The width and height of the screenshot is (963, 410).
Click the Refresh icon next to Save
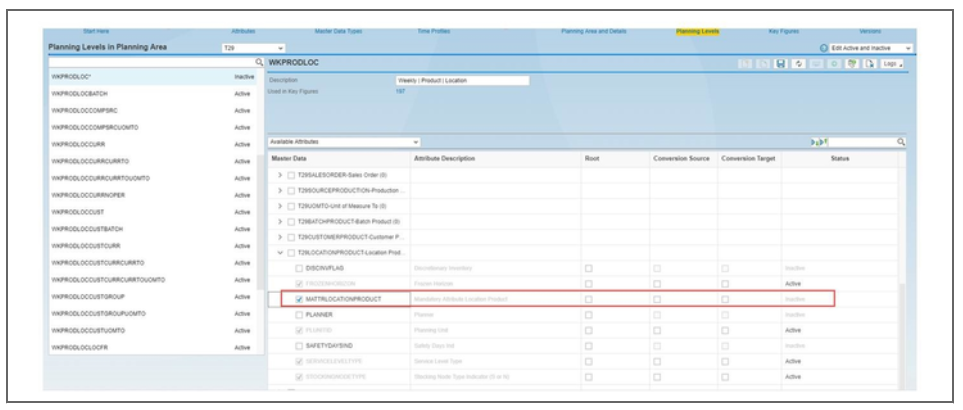pyautogui.click(x=796, y=63)
